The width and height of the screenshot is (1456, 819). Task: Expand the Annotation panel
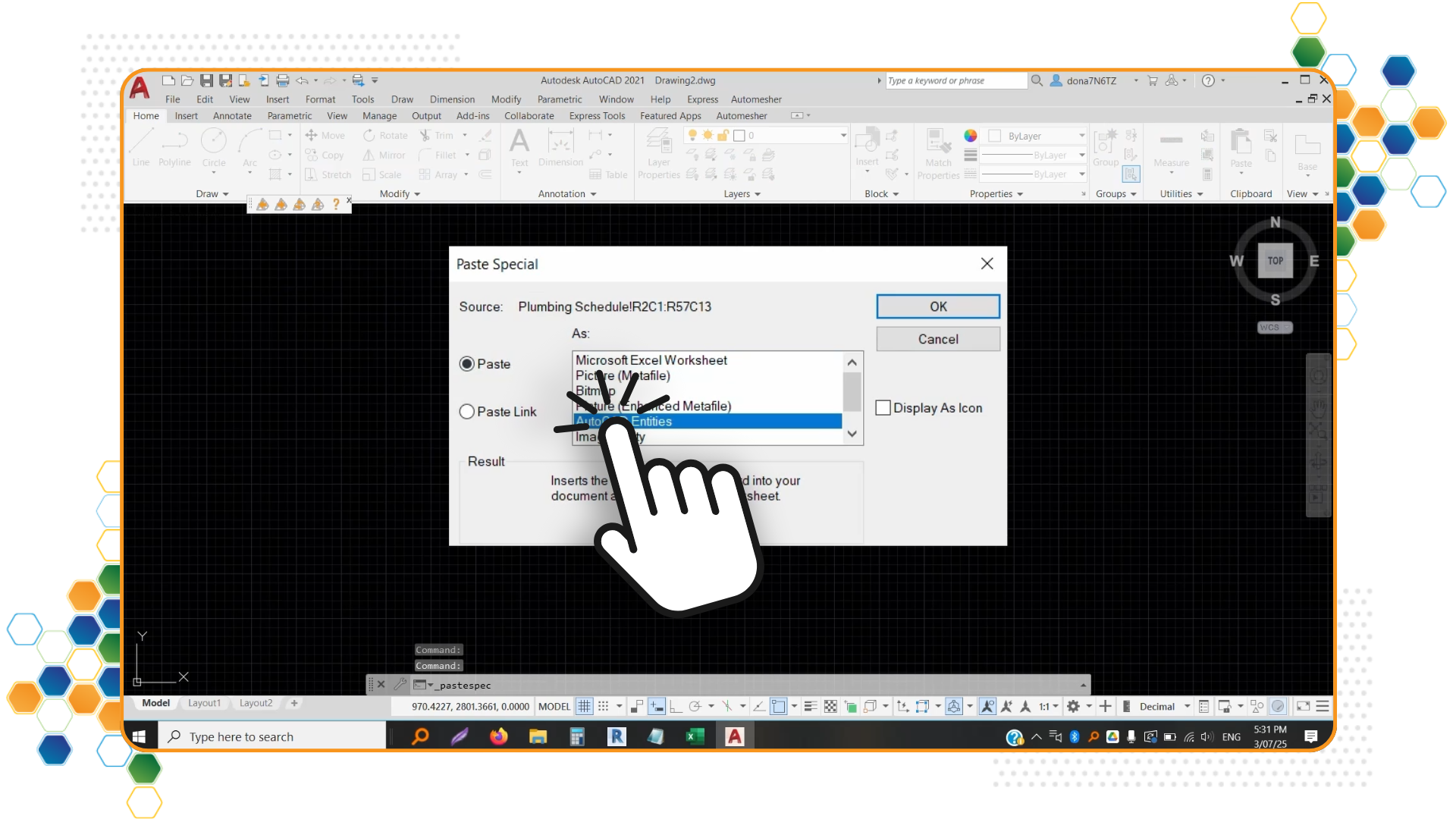coord(567,194)
